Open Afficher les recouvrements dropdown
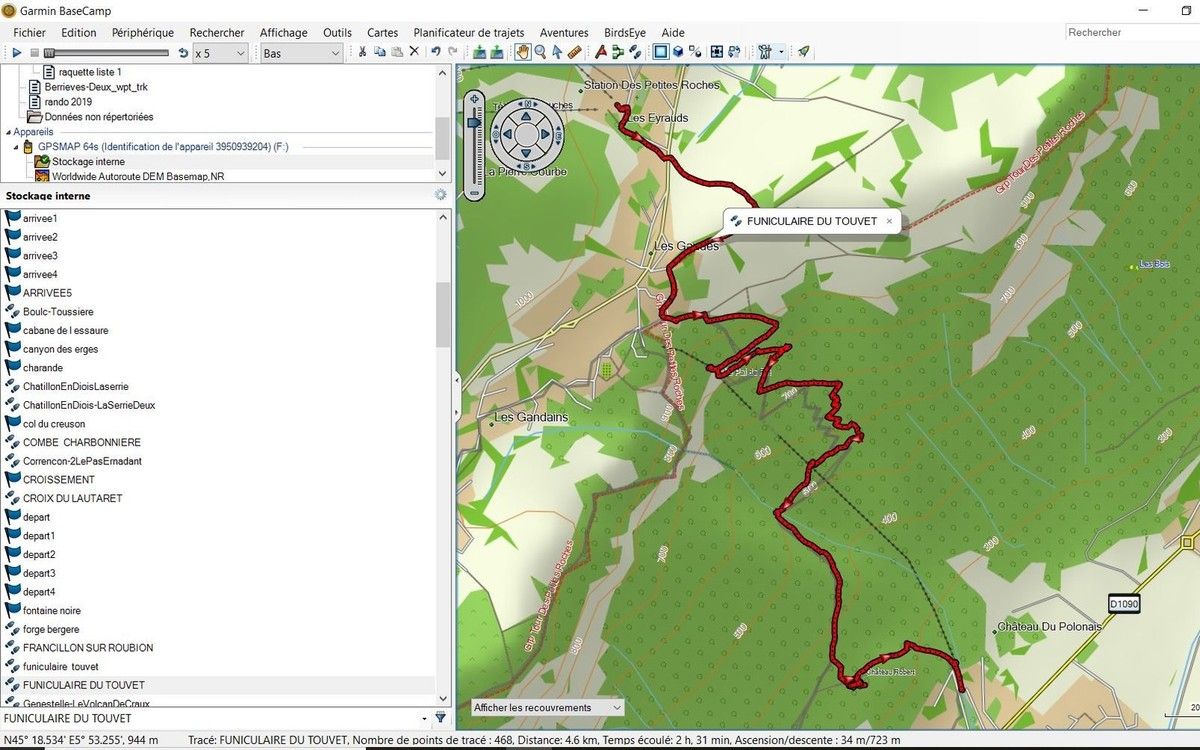The image size is (1200, 750). (x=547, y=707)
